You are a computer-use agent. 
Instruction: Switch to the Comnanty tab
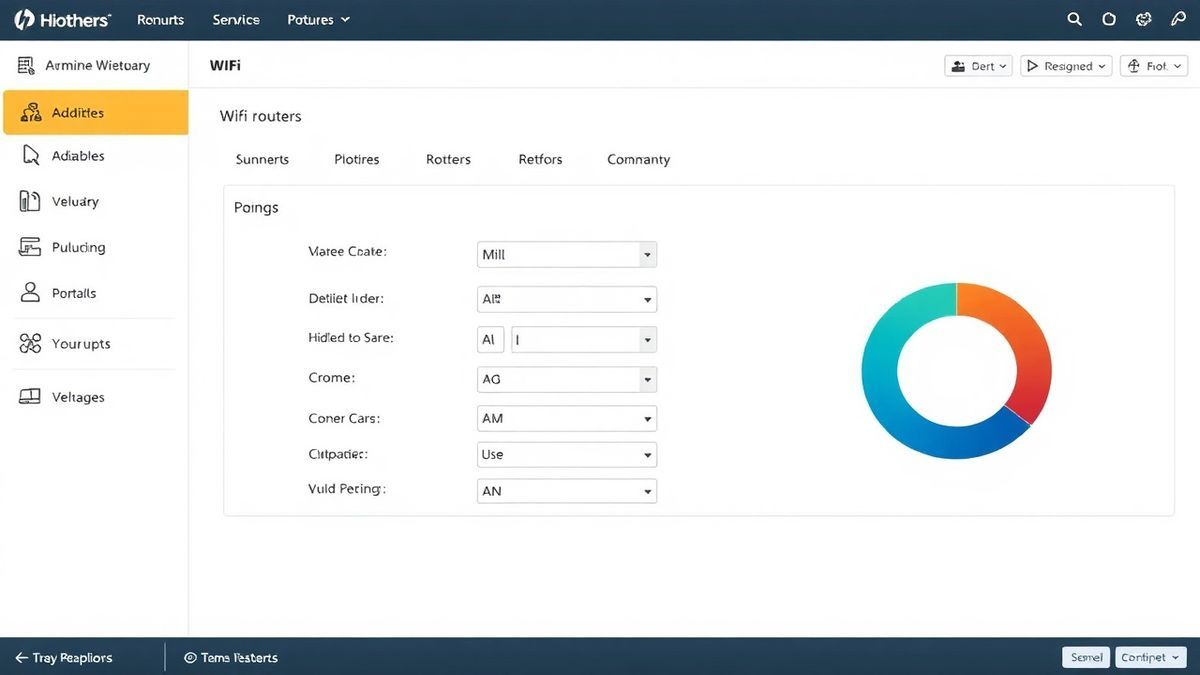point(638,159)
